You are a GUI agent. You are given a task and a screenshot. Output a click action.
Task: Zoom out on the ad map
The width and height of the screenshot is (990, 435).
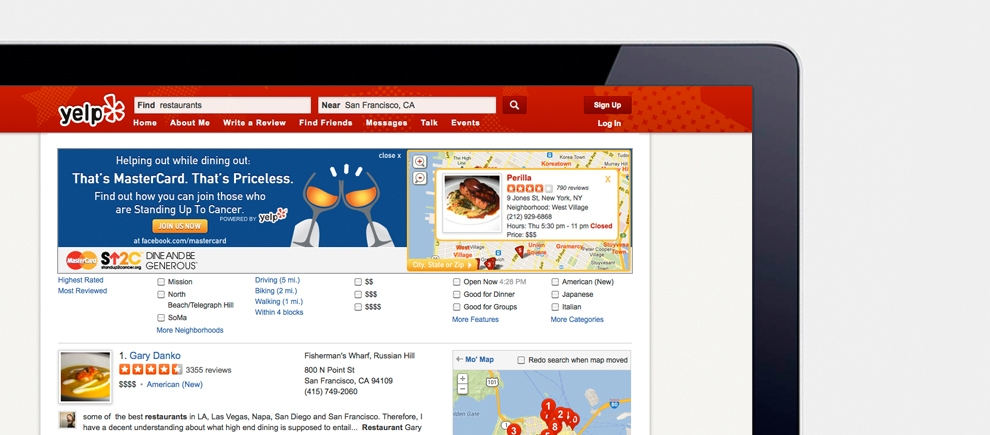[420, 178]
